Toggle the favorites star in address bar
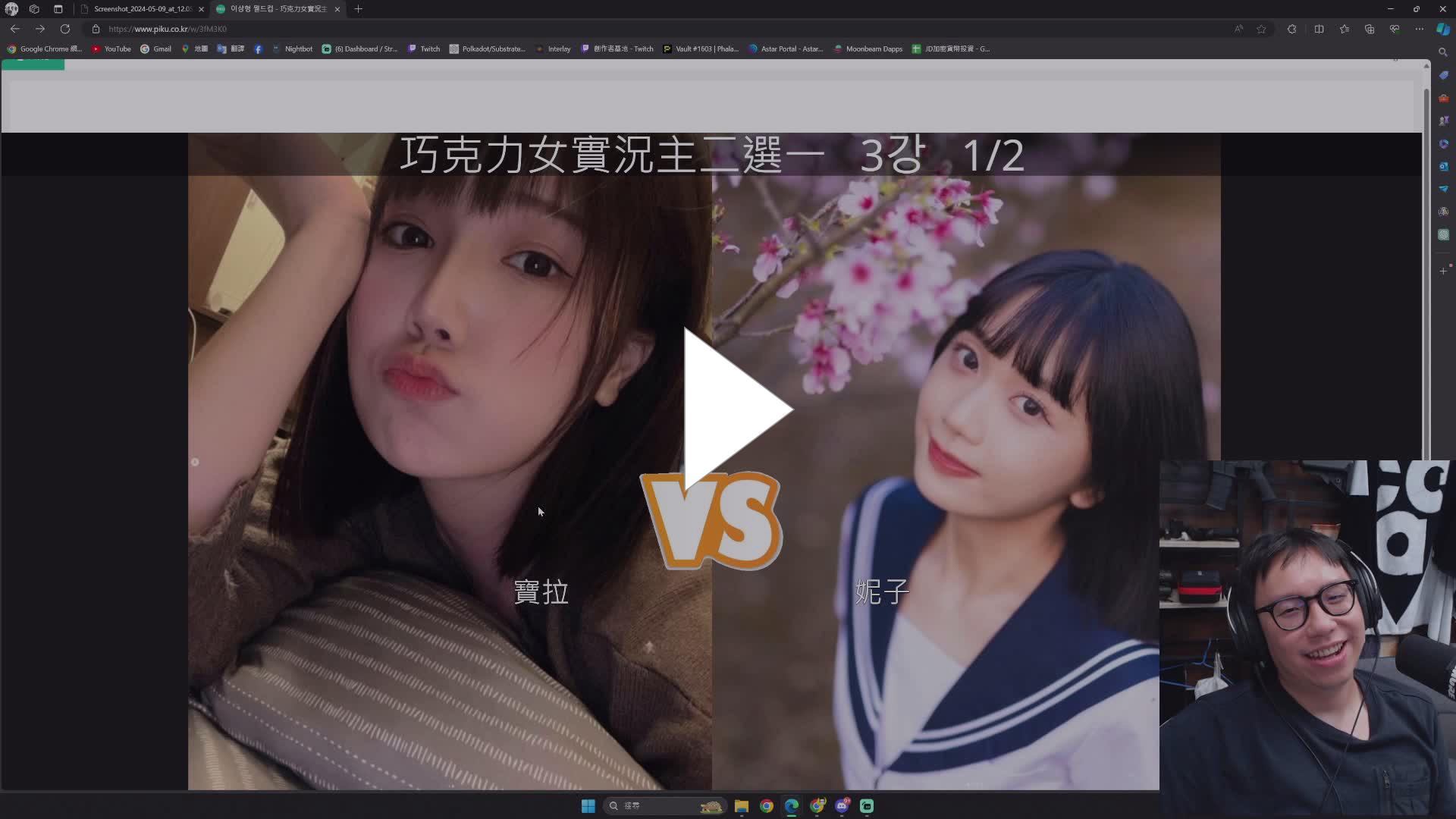 click(1261, 29)
